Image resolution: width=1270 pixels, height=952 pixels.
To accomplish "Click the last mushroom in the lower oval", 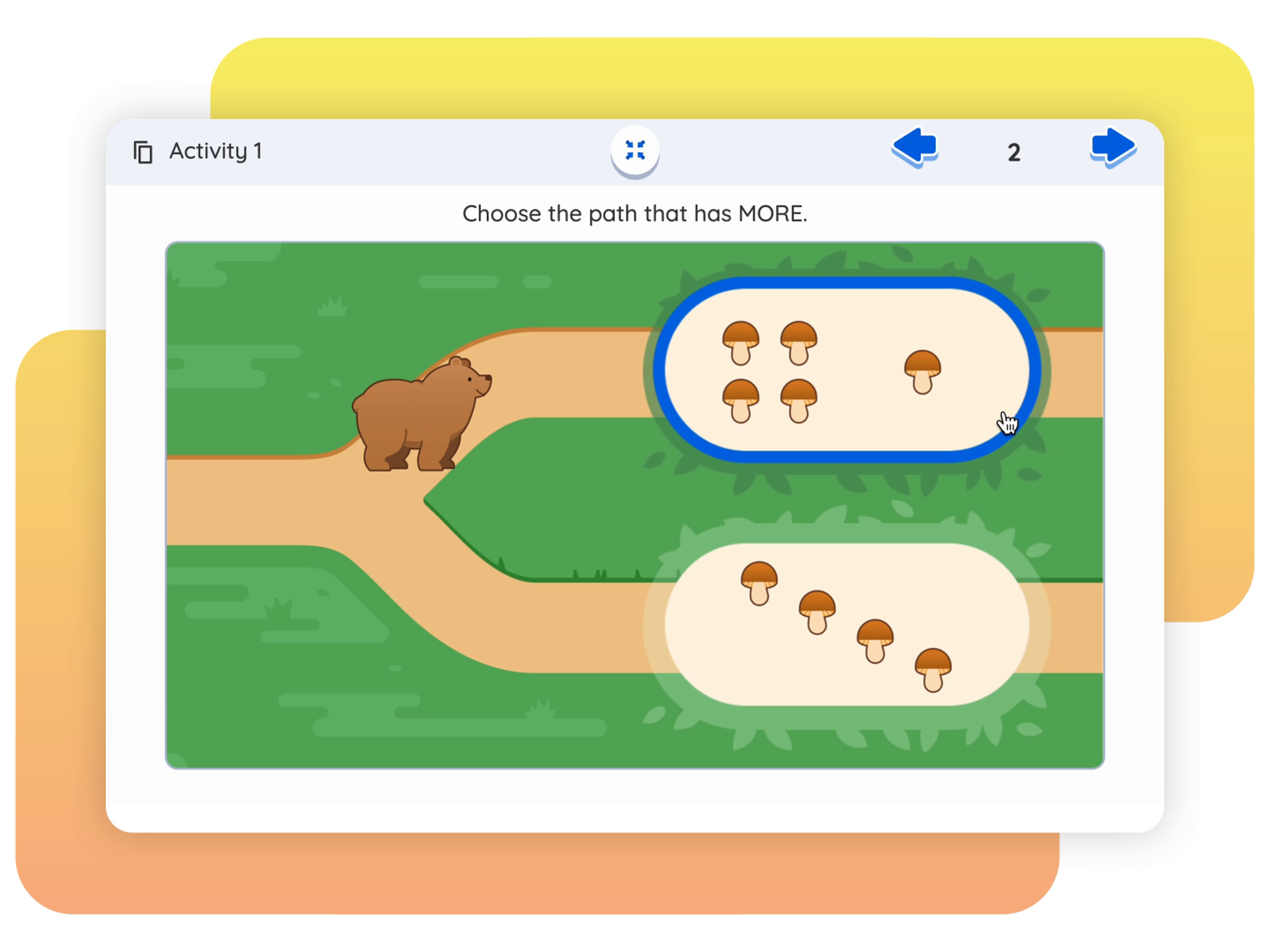I will coord(933,670).
